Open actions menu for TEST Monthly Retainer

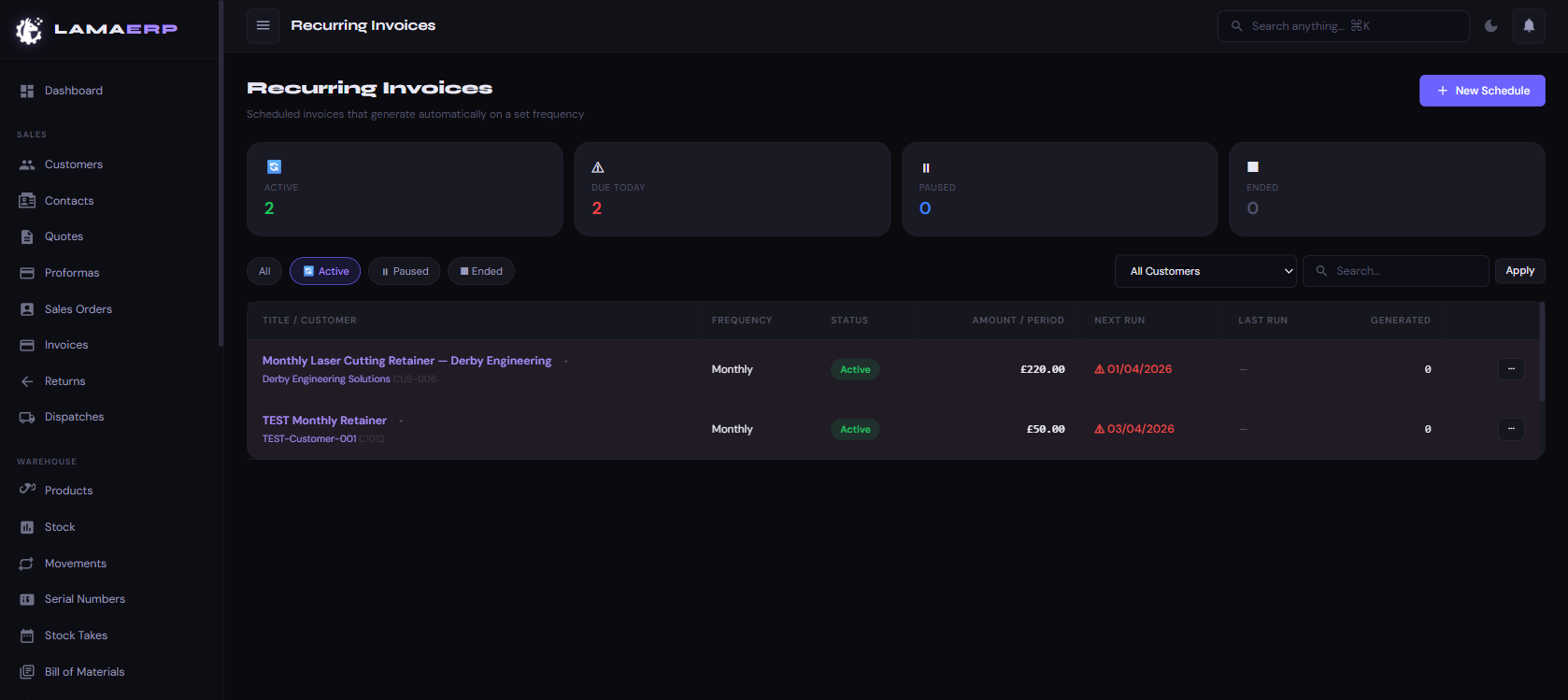1511,429
